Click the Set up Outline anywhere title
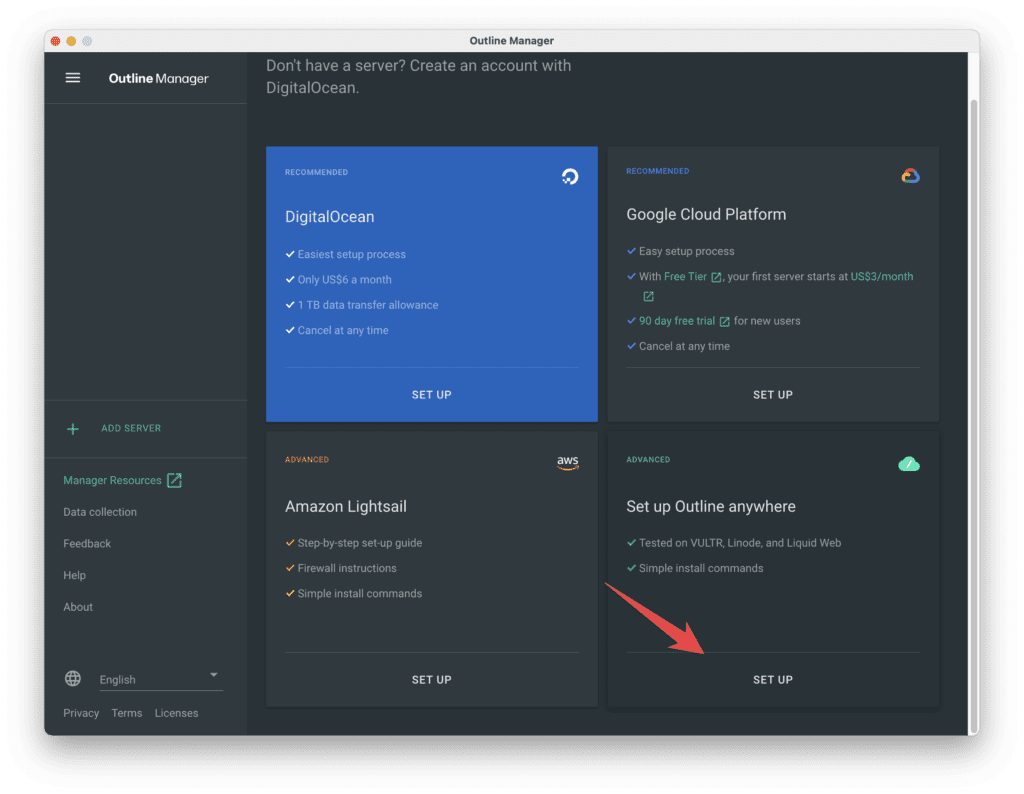Image resolution: width=1024 pixels, height=794 pixels. [711, 507]
